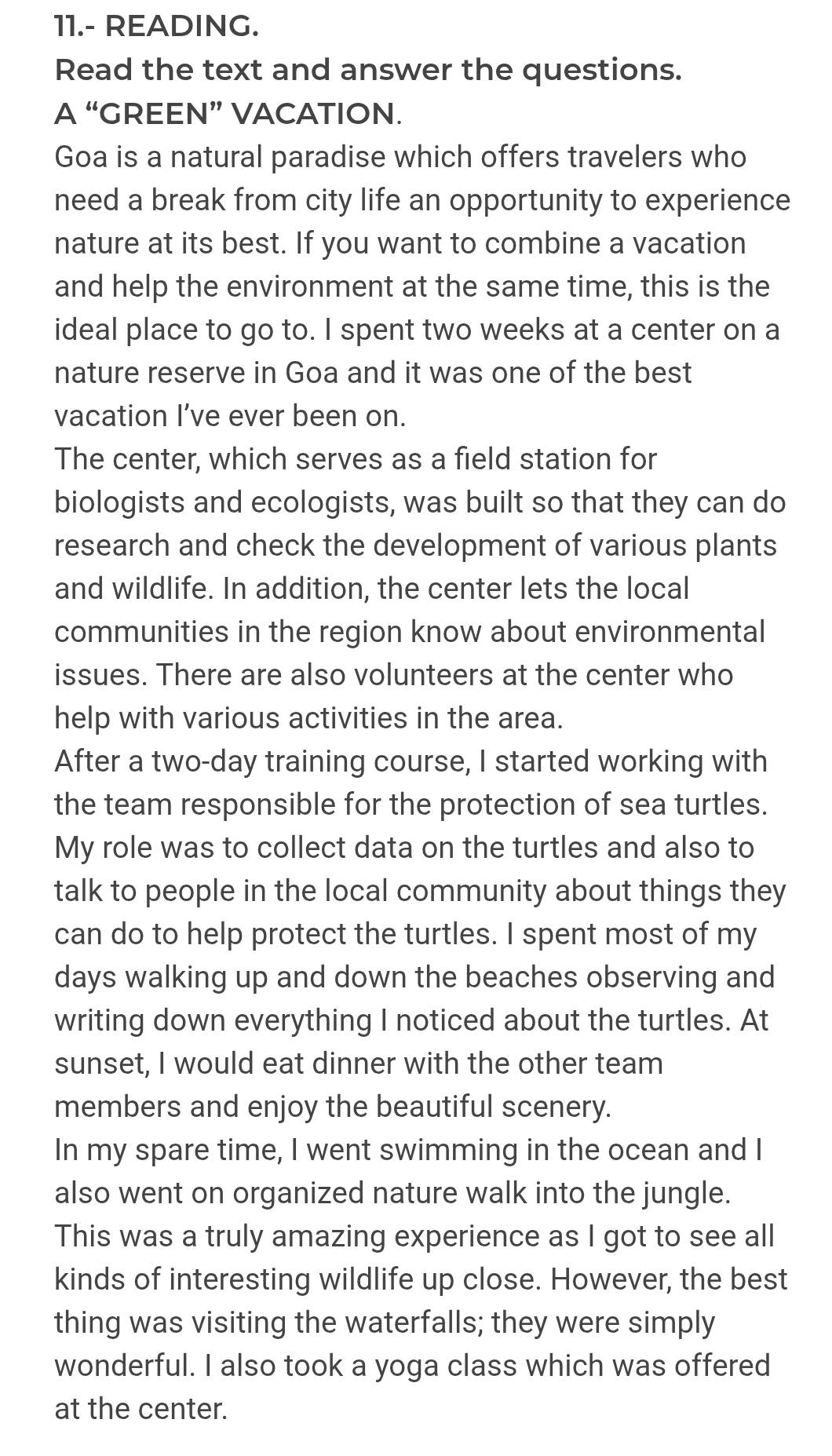Click the line 'After a two-day training course'
This screenshot has height=1456, width=832.
411,761
